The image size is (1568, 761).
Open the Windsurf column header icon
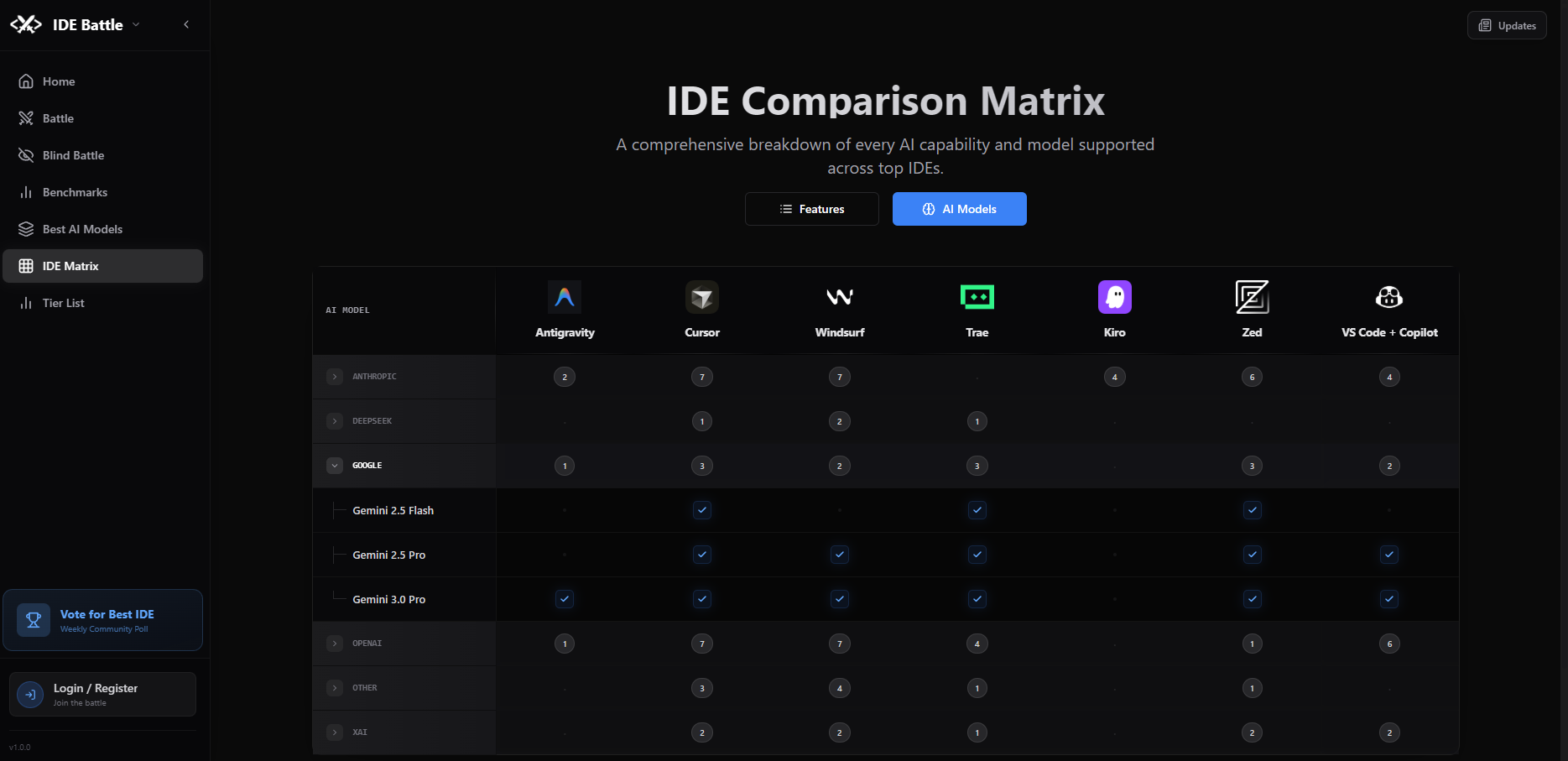click(x=840, y=296)
